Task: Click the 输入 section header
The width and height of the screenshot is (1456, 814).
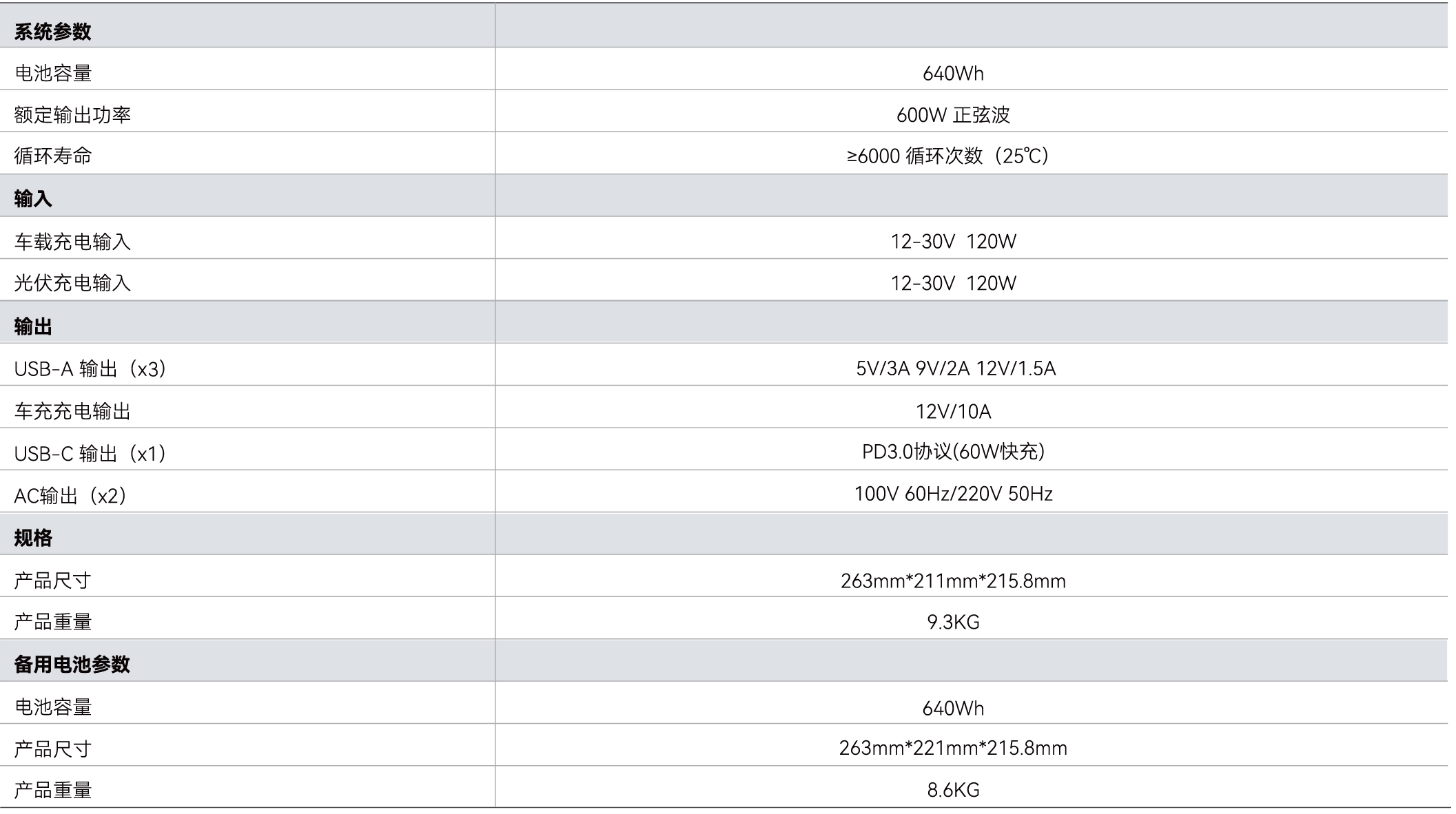Action: click(33, 199)
